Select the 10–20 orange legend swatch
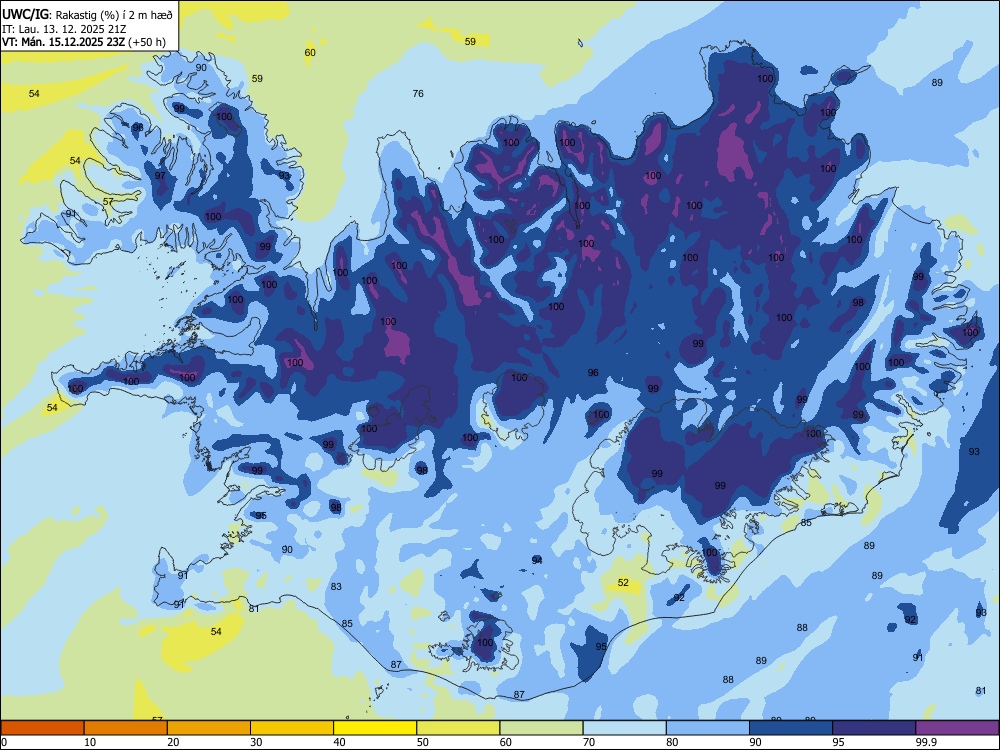The image size is (1000, 750). [x=126, y=728]
